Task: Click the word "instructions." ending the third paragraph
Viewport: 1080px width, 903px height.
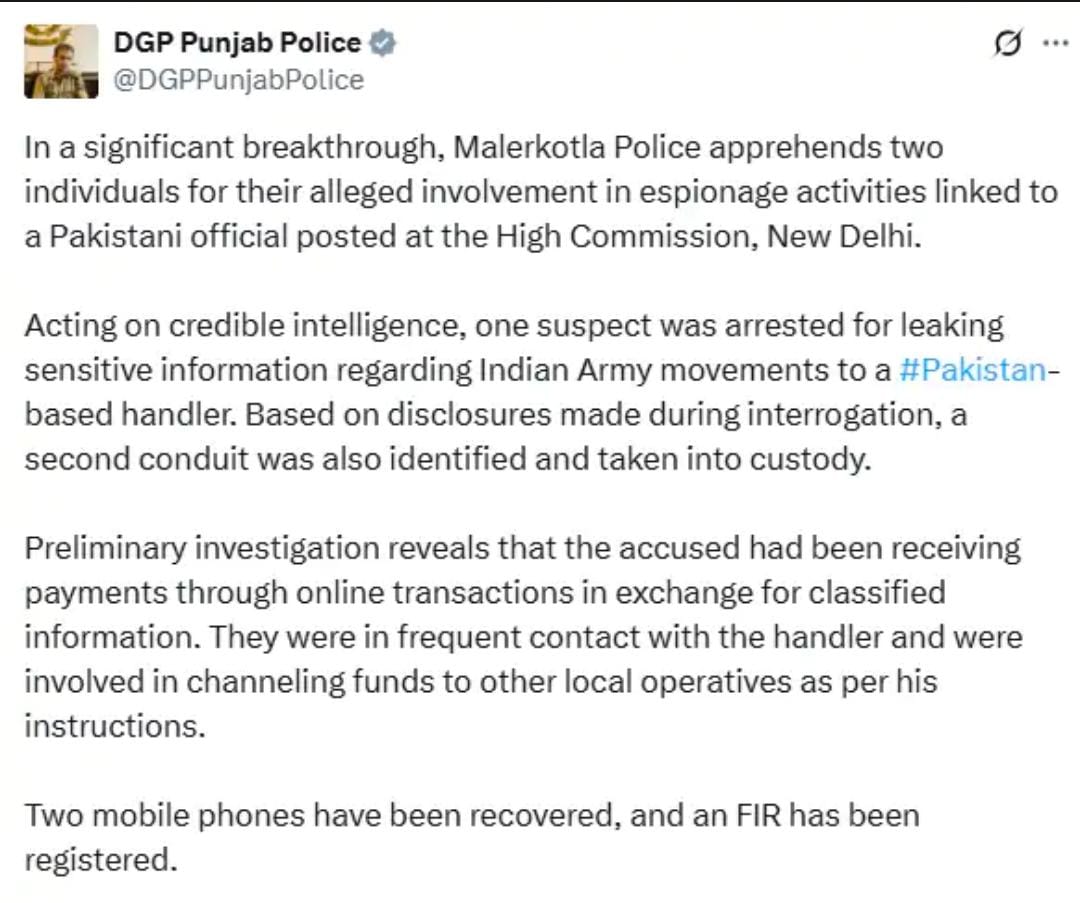Action: click(115, 726)
